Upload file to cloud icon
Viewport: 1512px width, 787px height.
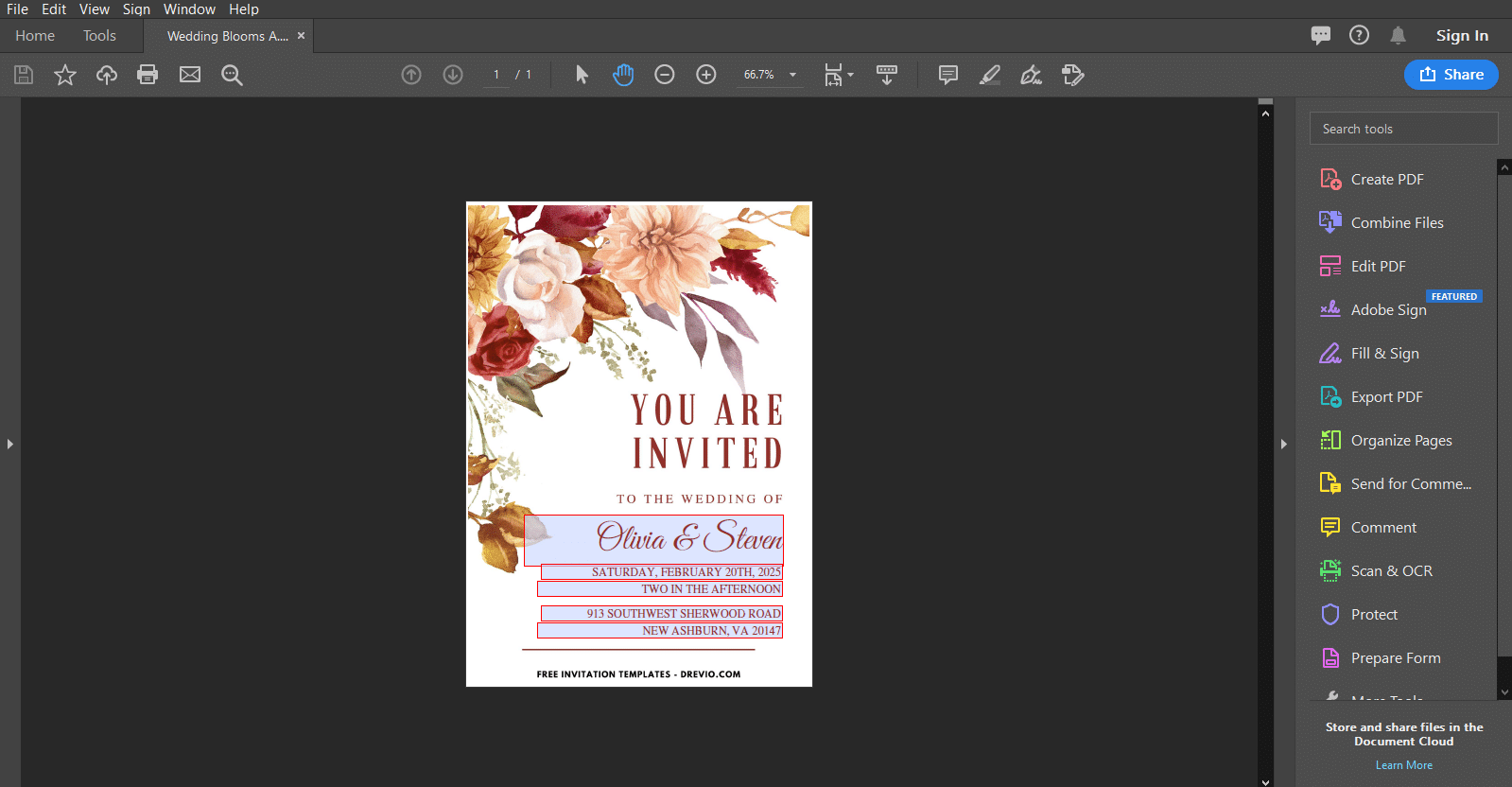107,75
